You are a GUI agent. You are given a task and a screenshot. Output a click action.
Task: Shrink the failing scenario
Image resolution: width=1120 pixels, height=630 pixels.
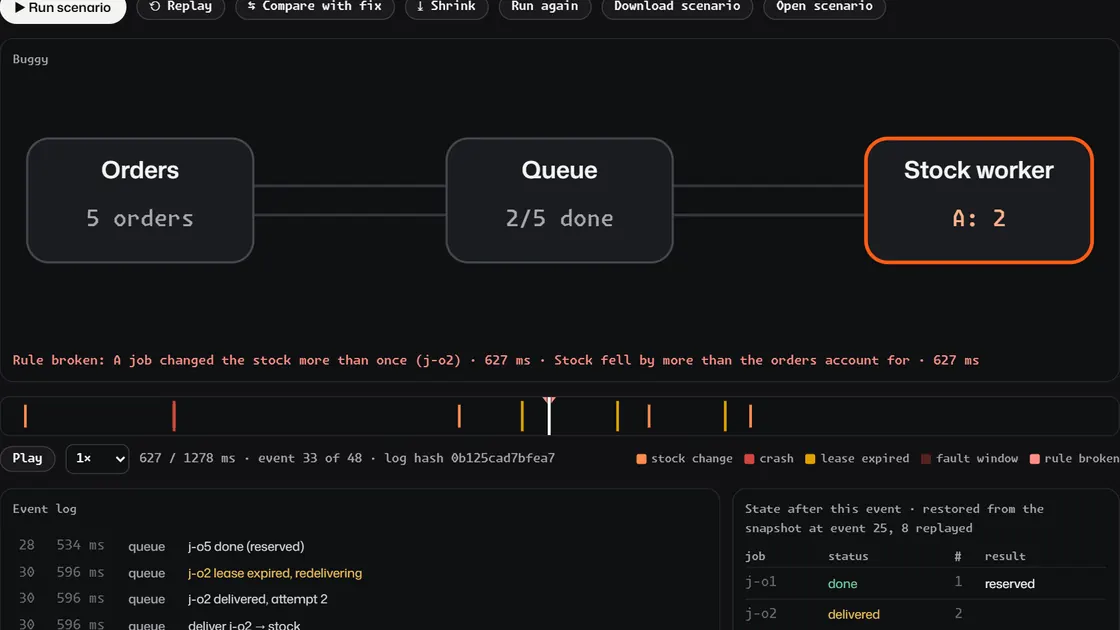(x=446, y=7)
